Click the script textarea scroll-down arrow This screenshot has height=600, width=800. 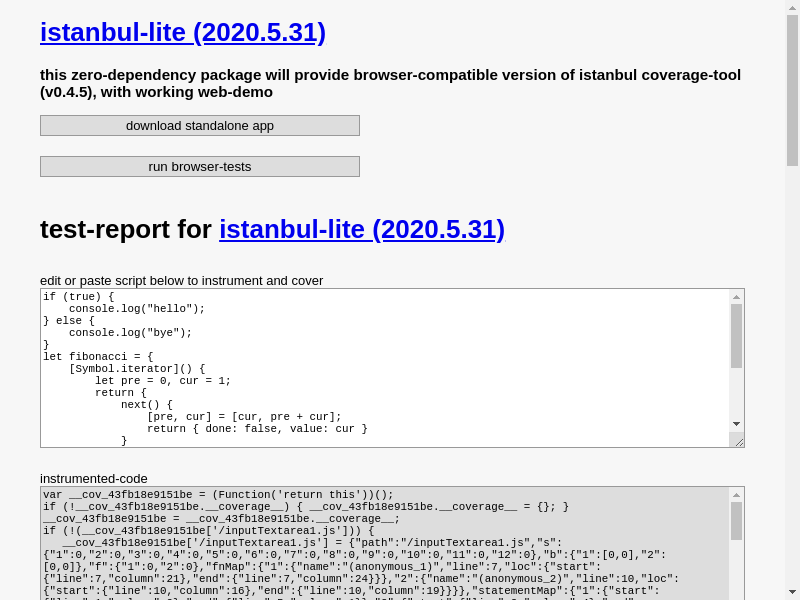(x=736, y=424)
